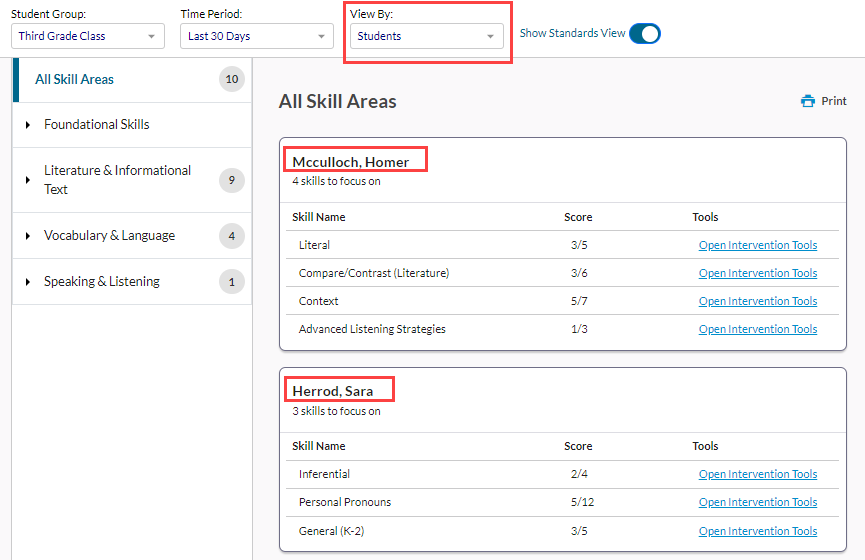Viewport: 865px width, 560px height.
Task: Click the printer icon next to Print
Action: pos(807,101)
